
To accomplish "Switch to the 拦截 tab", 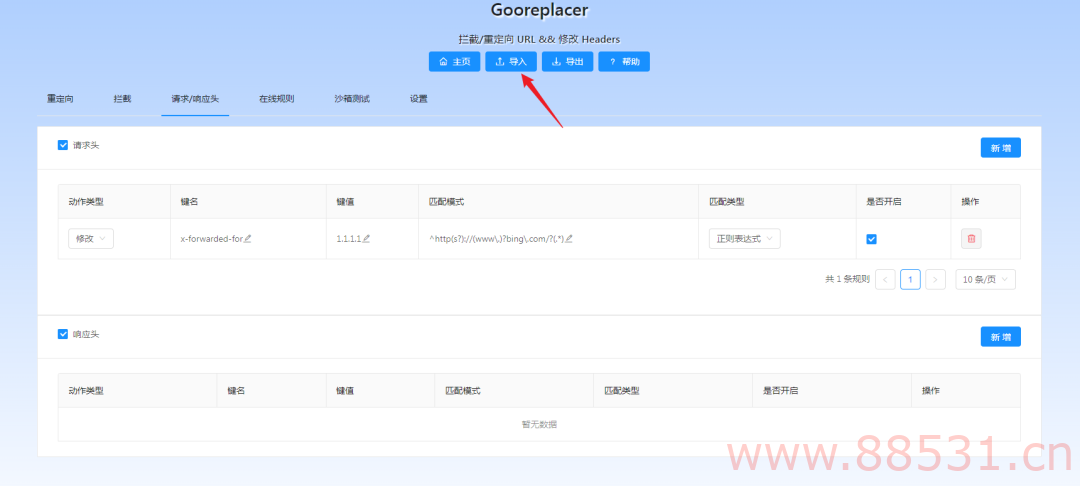I will (x=122, y=98).
